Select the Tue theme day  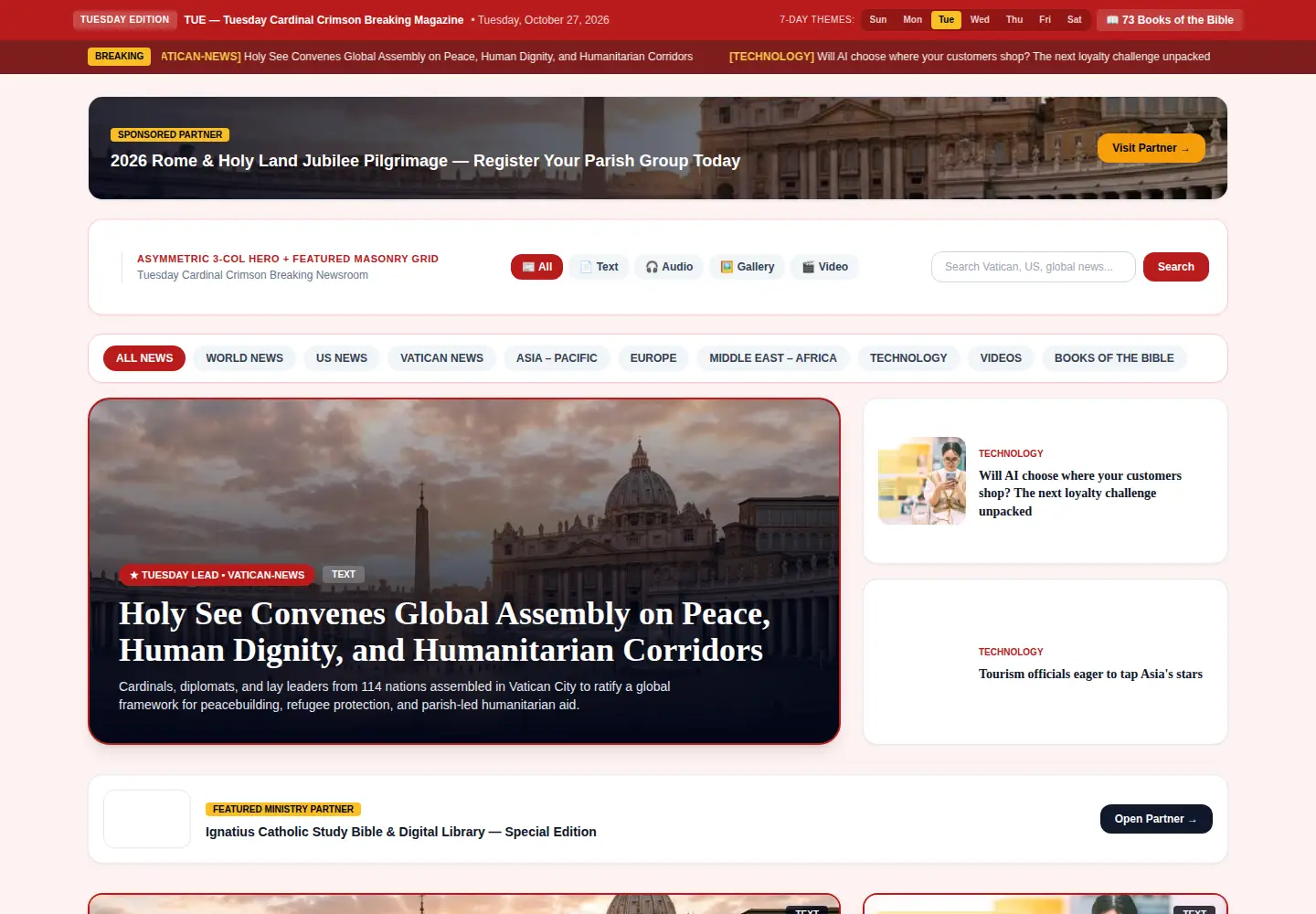point(946,20)
